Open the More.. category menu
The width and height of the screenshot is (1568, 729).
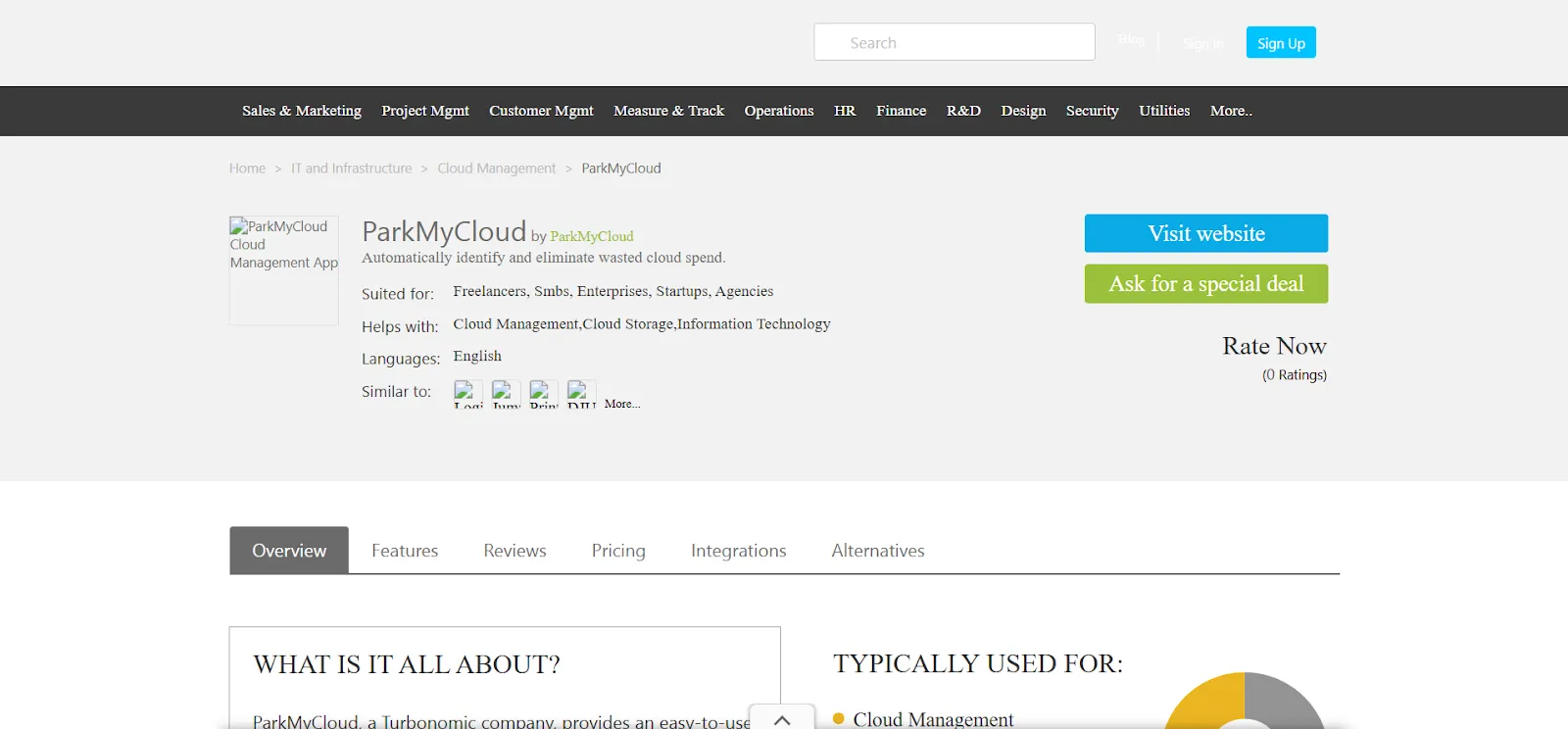(1231, 111)
